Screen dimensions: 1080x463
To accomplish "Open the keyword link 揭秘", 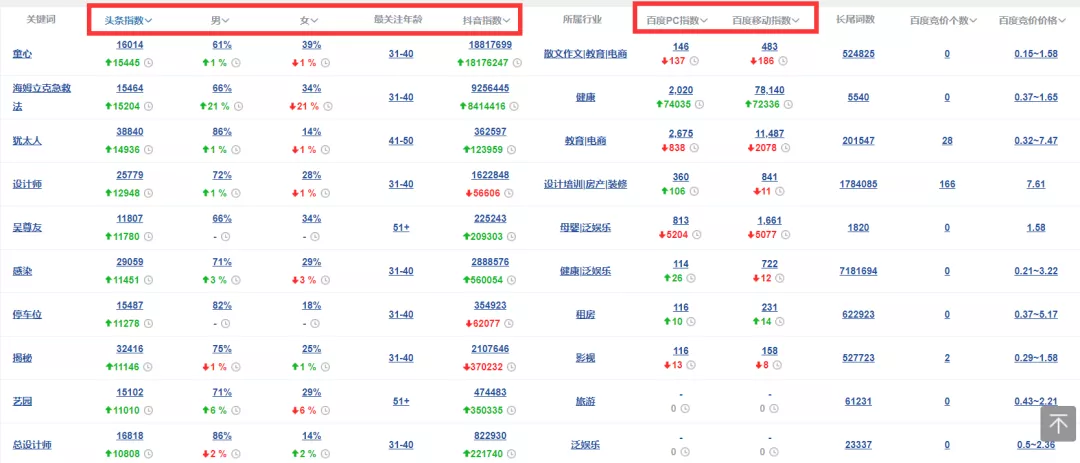I will click(23, 358).
